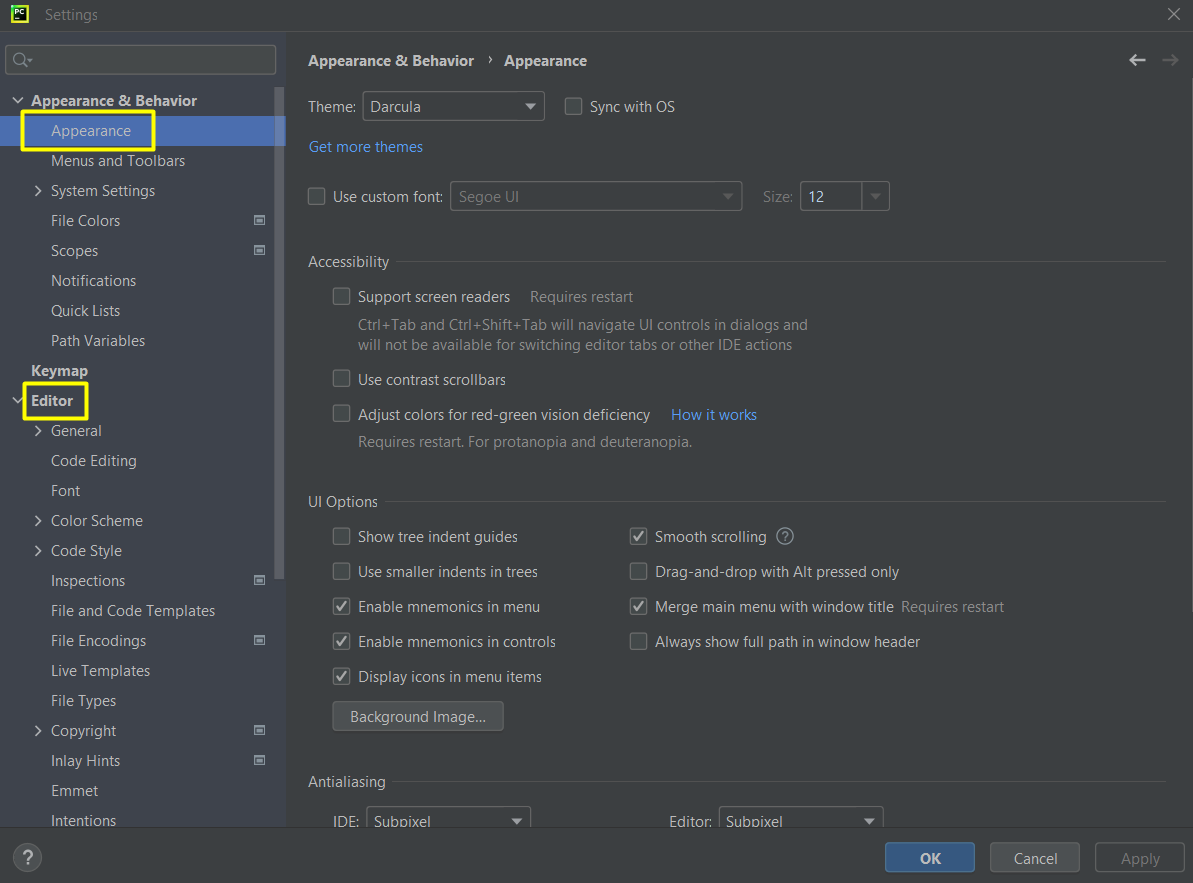
Task: Uncheck Merge main menu with window title
Action: click(x=638, y=606)
